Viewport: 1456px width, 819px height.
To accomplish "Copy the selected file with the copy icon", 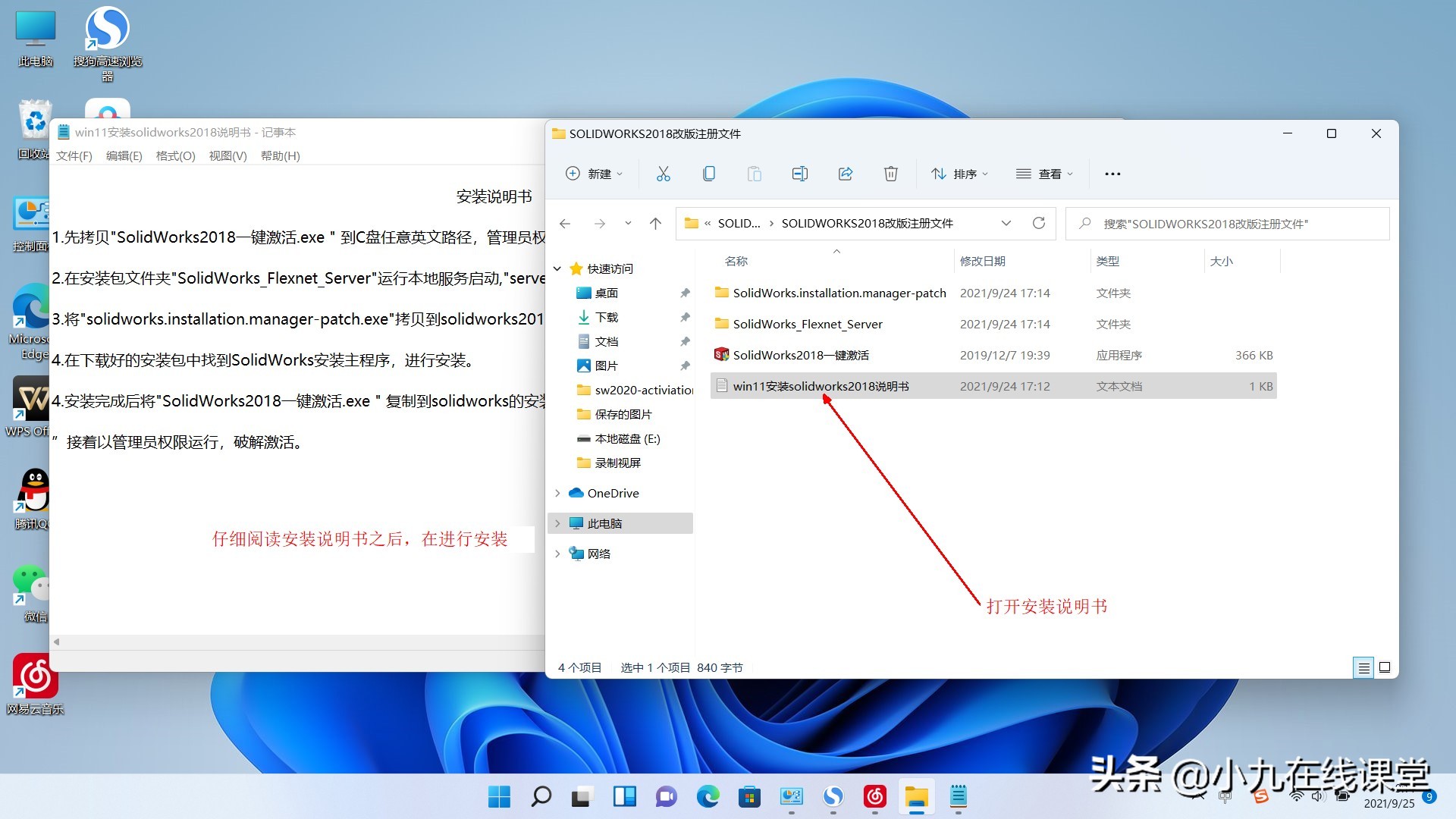I will coord(709,174).
